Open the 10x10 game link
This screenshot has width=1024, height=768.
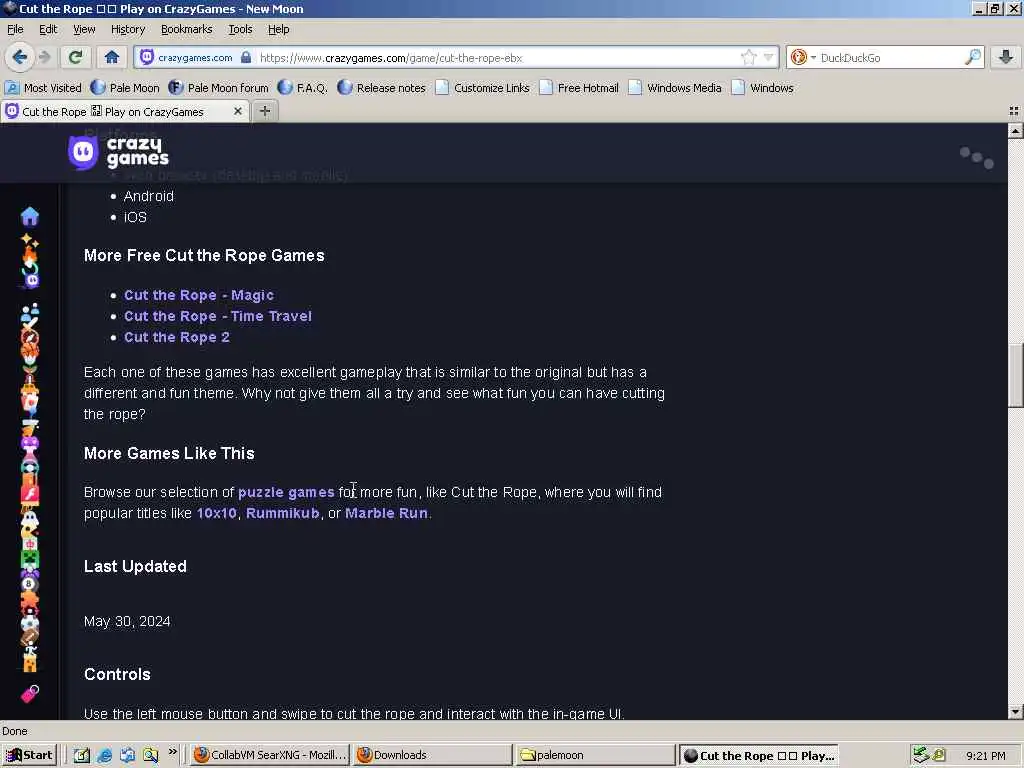(x=217, y=513)
